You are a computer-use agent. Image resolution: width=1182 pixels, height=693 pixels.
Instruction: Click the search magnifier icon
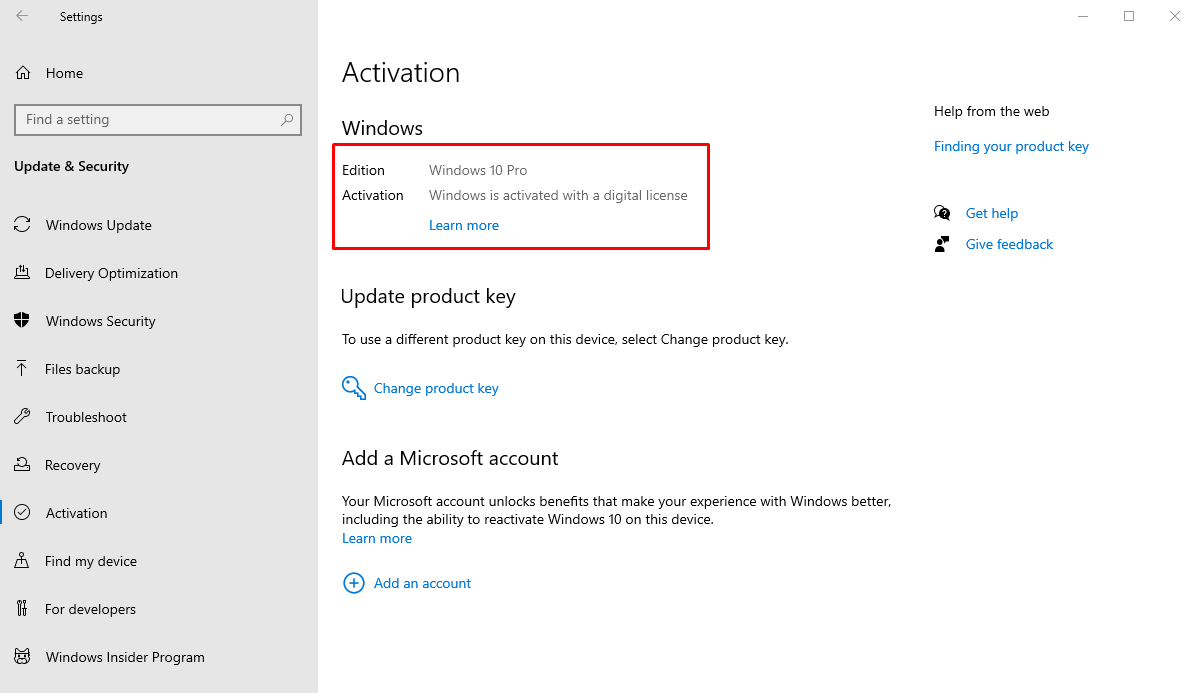(287, 120)
